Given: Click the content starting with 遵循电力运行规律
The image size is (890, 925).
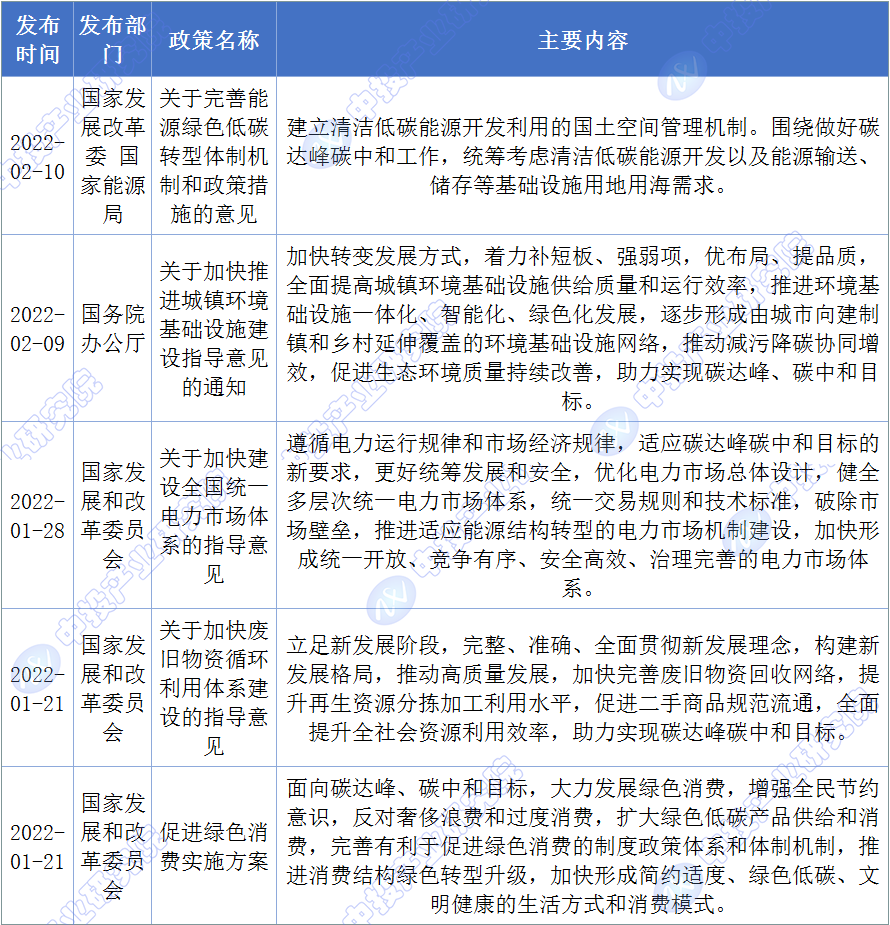Looking at the screenshot, I should pos(582,515).
